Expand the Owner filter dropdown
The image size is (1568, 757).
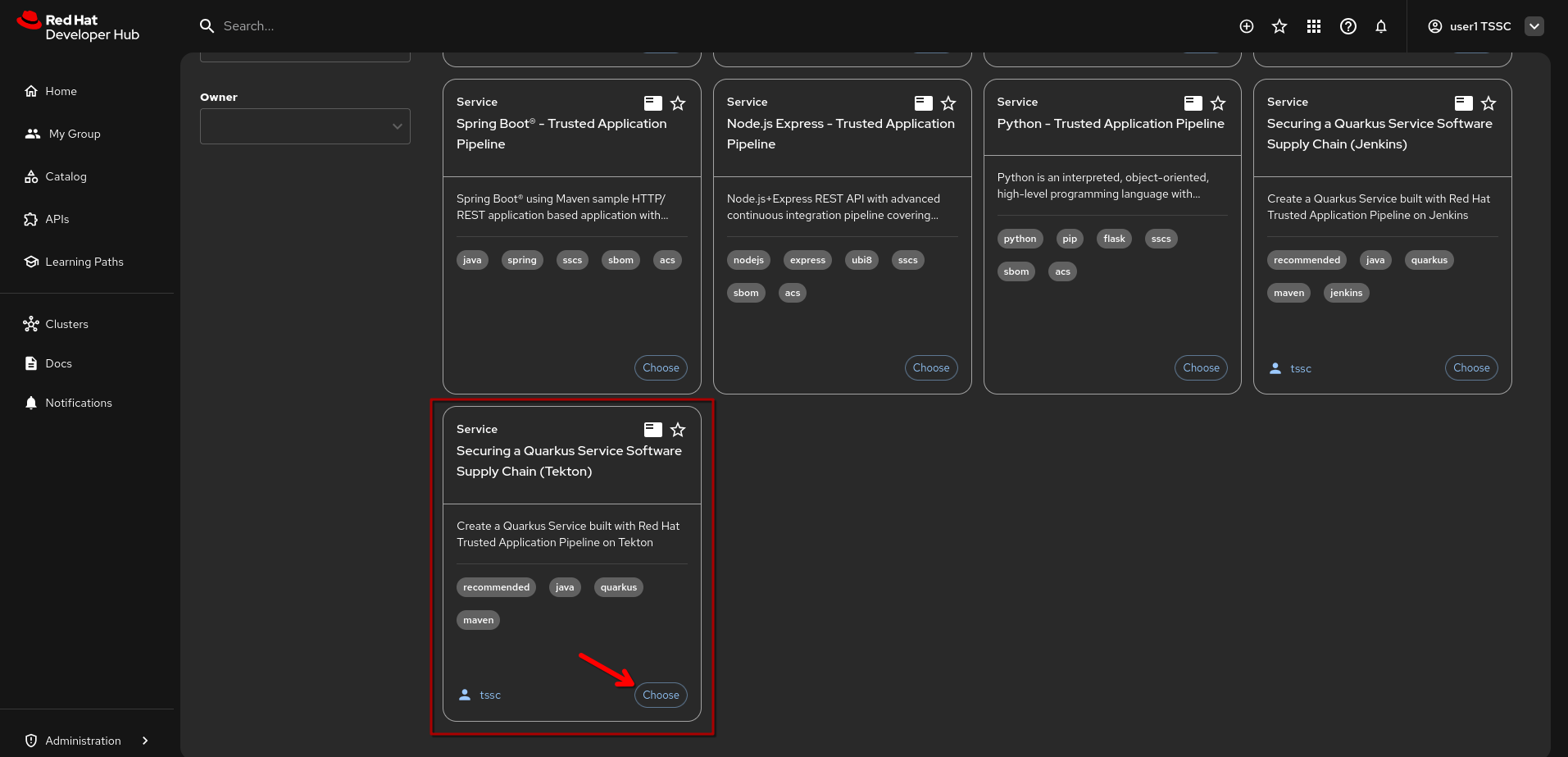pos(305,126)
